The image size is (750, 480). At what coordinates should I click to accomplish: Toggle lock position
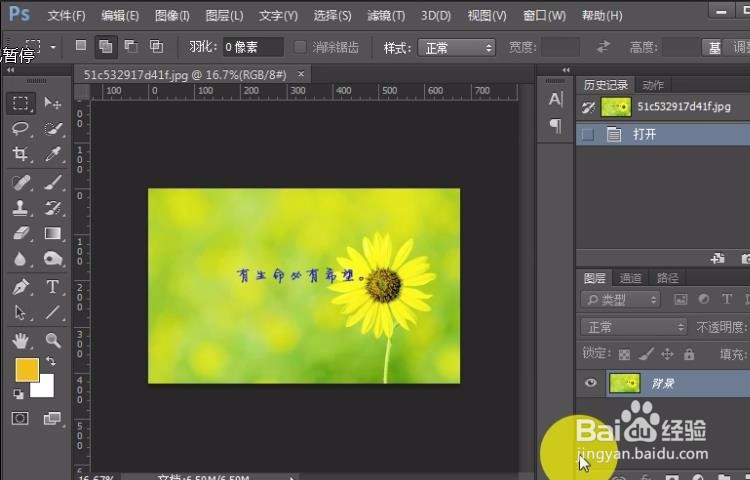point(667,354)
